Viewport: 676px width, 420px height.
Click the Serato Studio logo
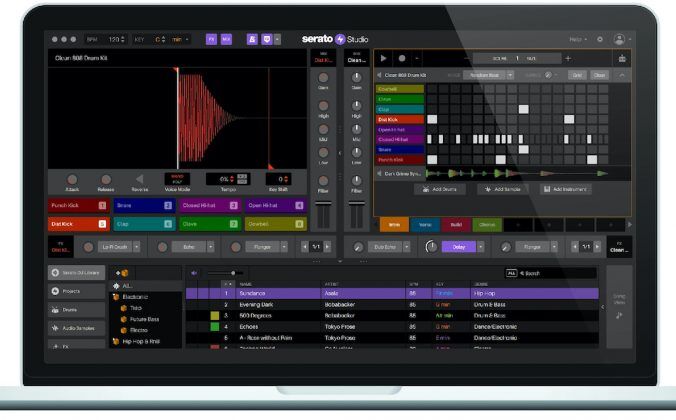335,39
